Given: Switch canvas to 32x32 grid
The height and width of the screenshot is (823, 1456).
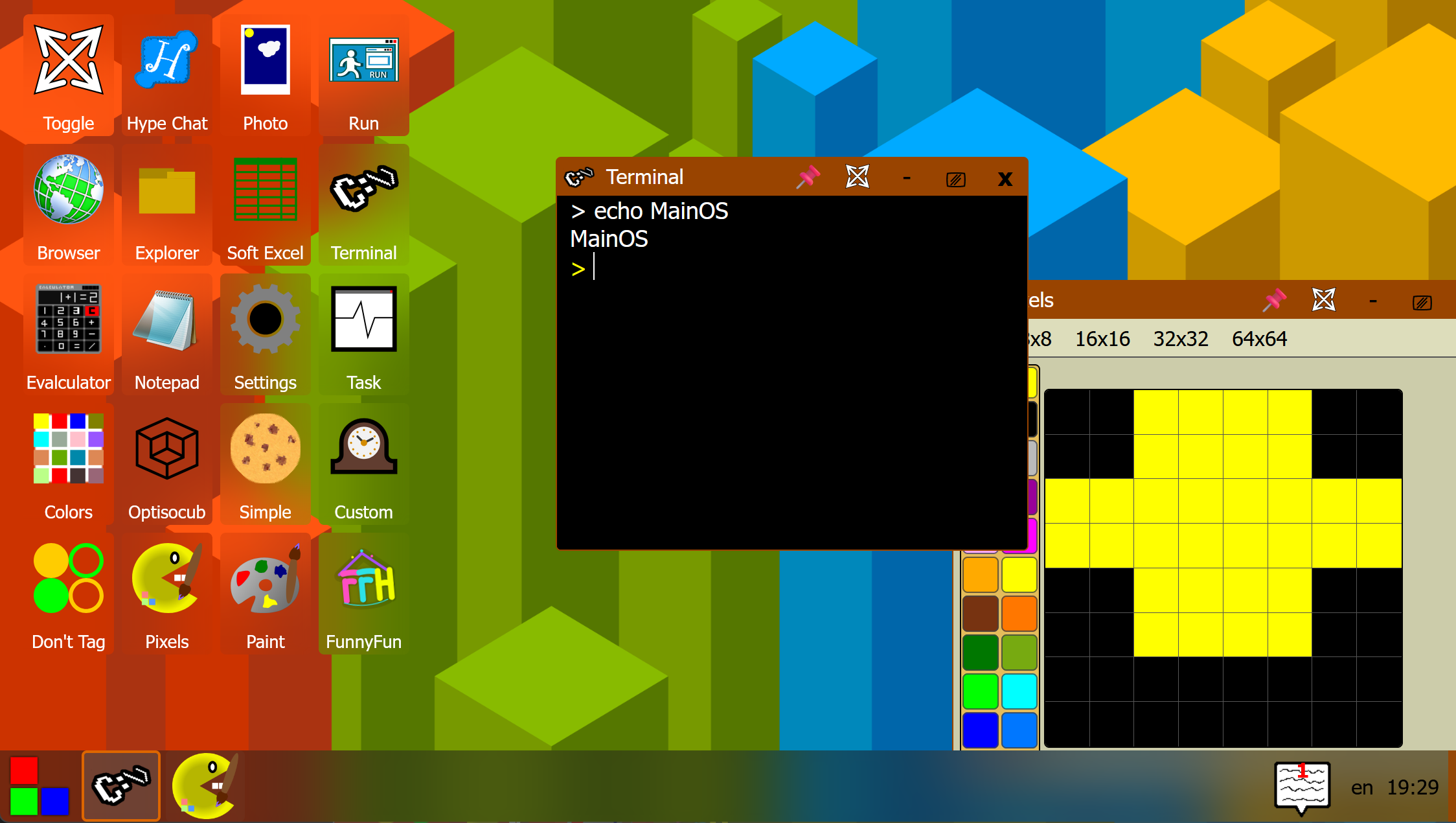Looking at the screenshot, I should tap(1180, 339).
